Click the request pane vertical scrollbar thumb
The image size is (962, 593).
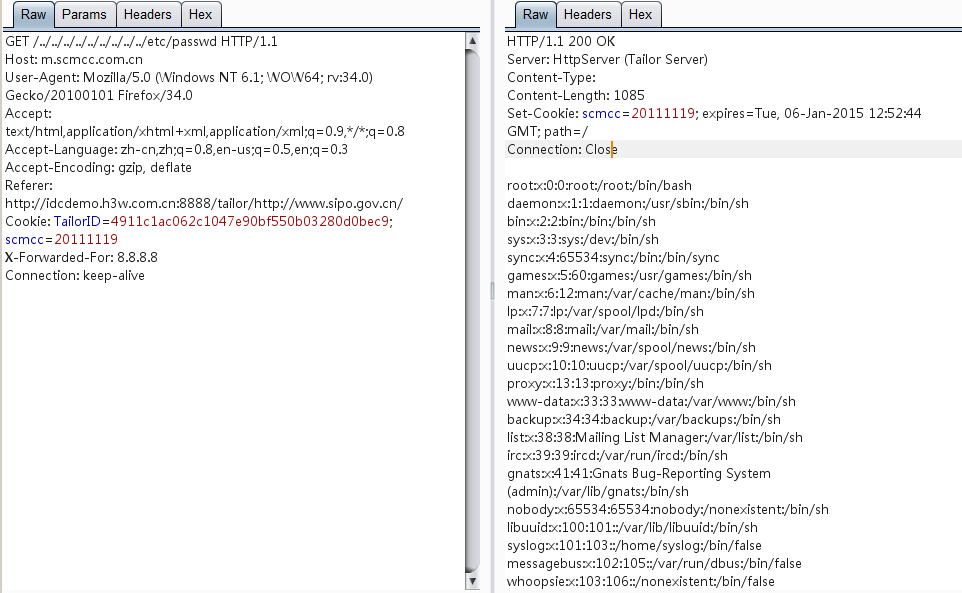tap(472, 311)
